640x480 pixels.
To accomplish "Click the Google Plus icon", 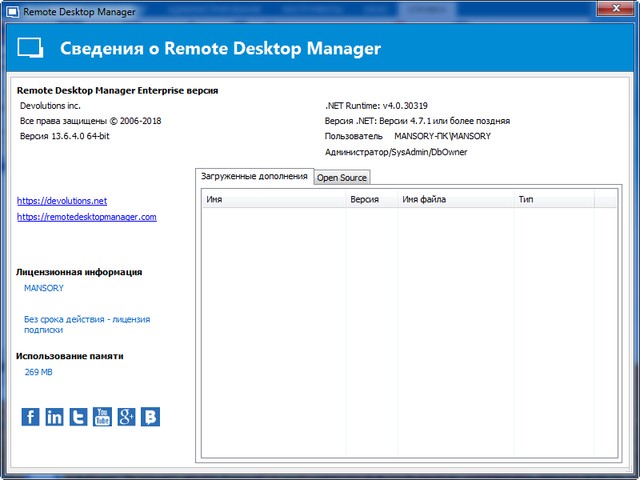I will click(126, 417).
